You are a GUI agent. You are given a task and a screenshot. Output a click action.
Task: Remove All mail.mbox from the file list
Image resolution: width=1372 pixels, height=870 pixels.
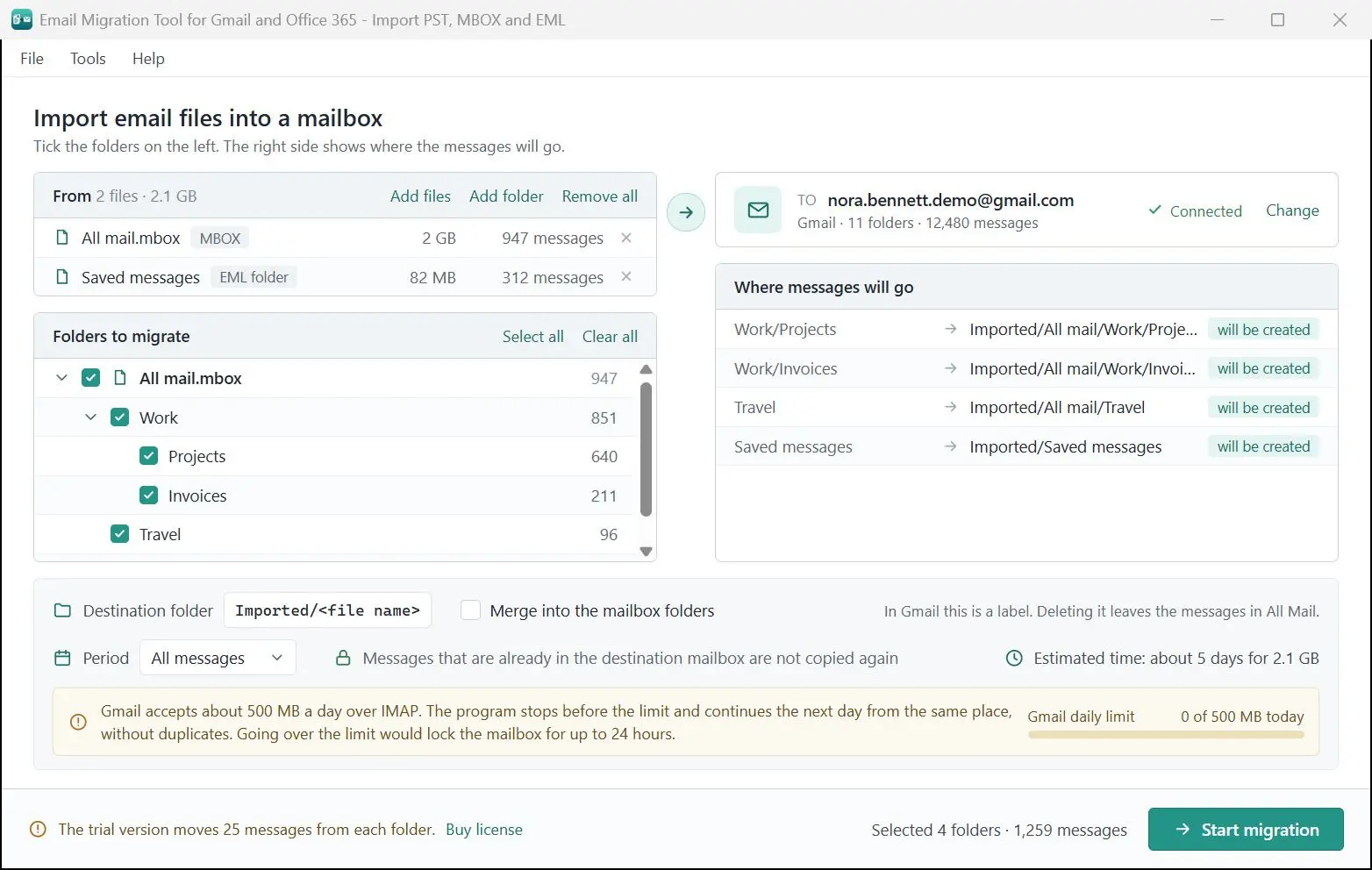(x=626, y=238)
